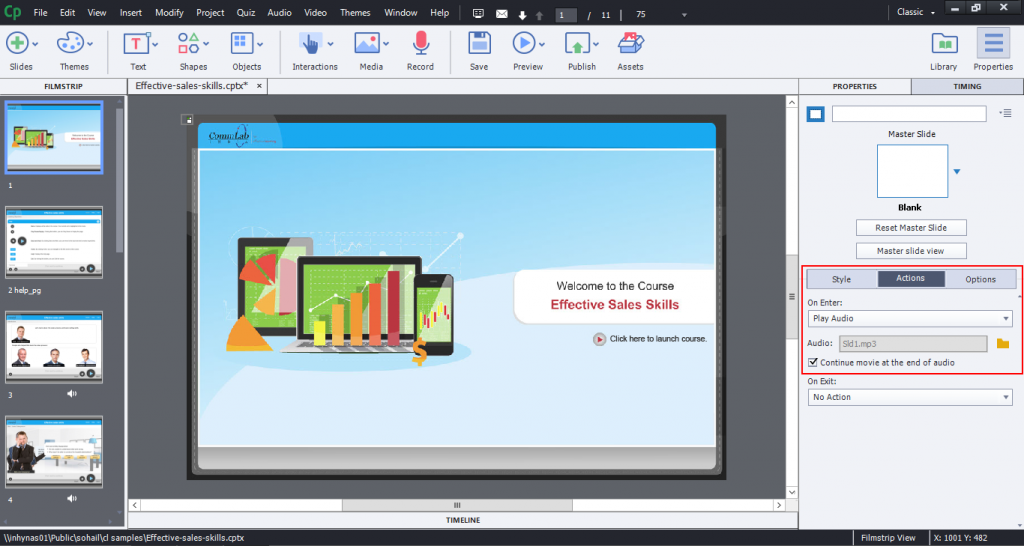1024x546 pixels.
Task: Select the Actions tab
Action: click(x=911, y=278)
